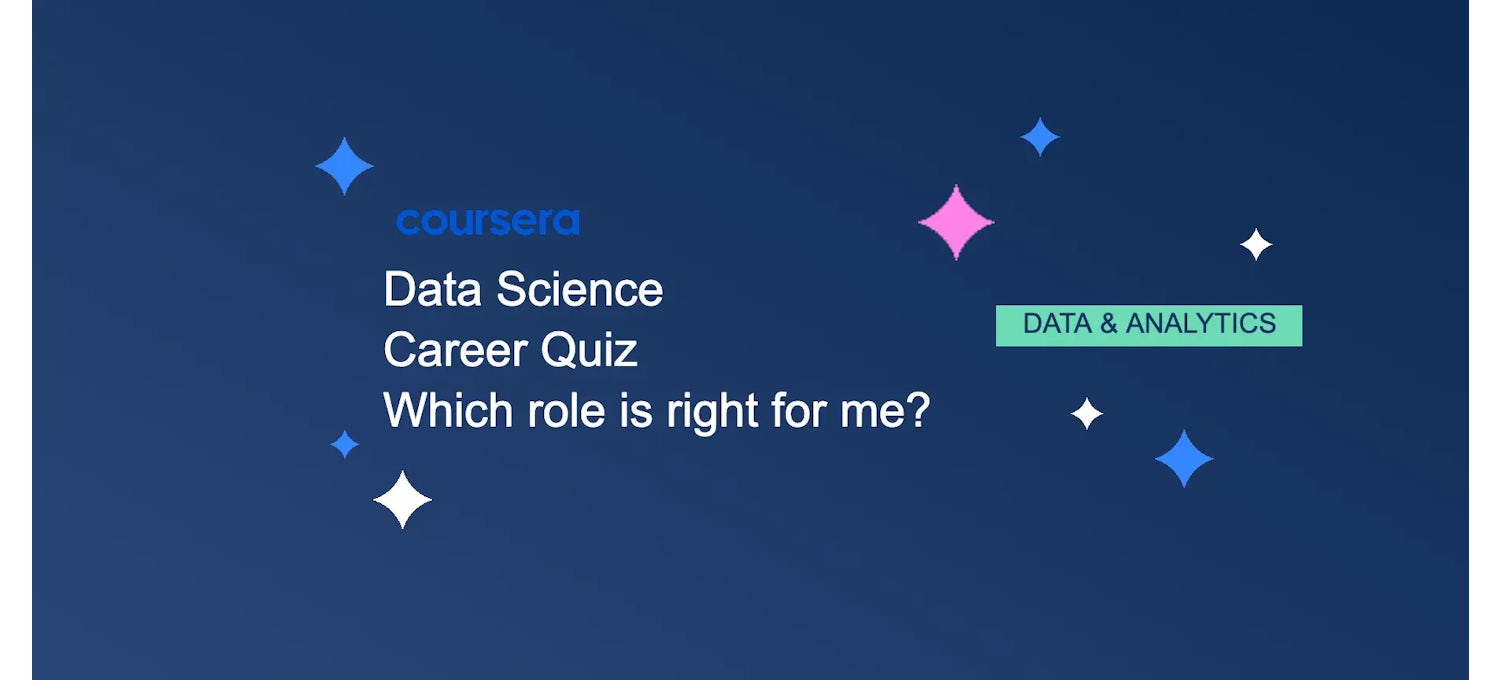The width and height of the screenshot is (1500, 680).
Task: Click the large blue star above Coursera logo
Action: click(344, 166)
